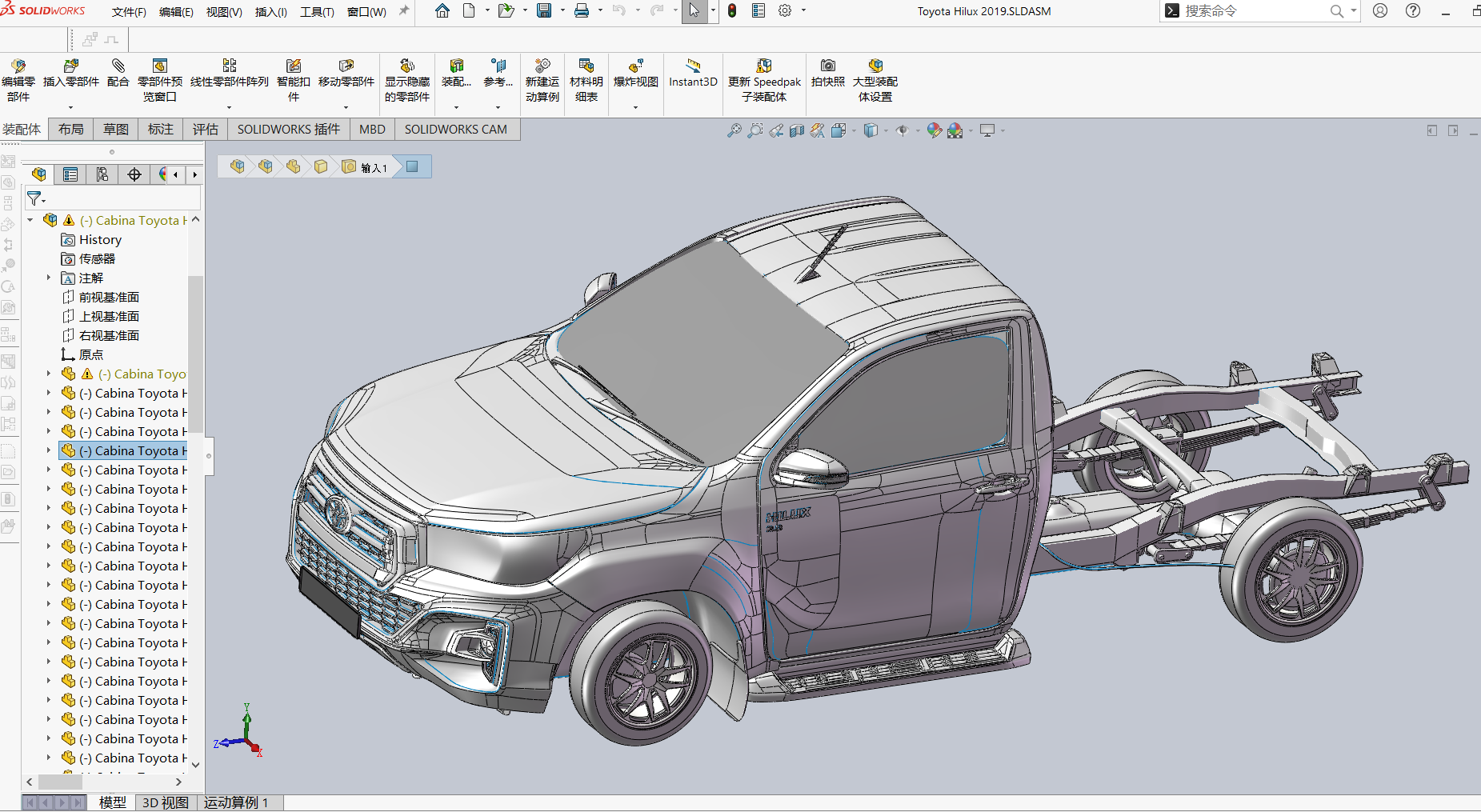Image resolution: width=1481 pixels, height=812 pixels.
Task: Open the DisplayManager color-ball tab
Action: [162, 174]
